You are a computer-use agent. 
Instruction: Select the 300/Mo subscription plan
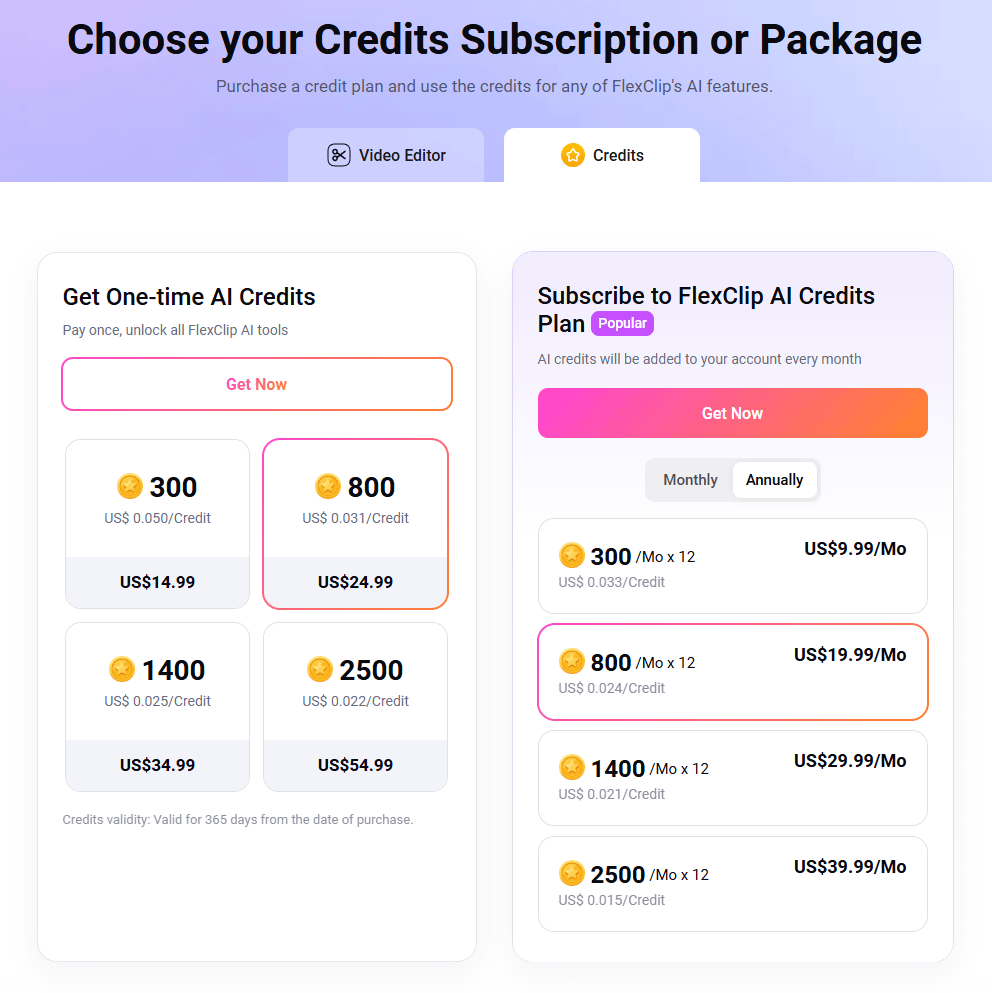(732, 566)
